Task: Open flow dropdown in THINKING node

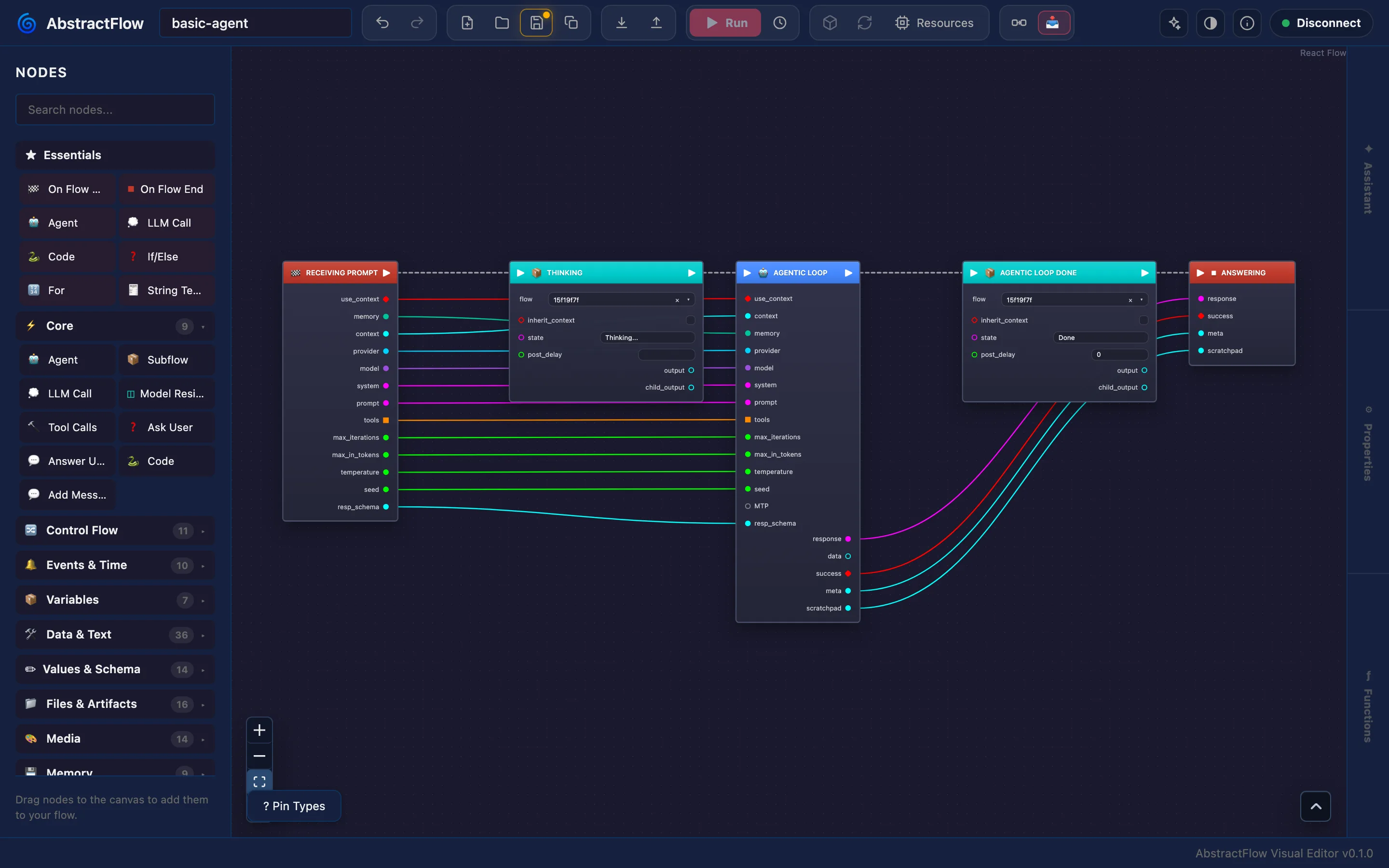Action: [x=688, y=299]
